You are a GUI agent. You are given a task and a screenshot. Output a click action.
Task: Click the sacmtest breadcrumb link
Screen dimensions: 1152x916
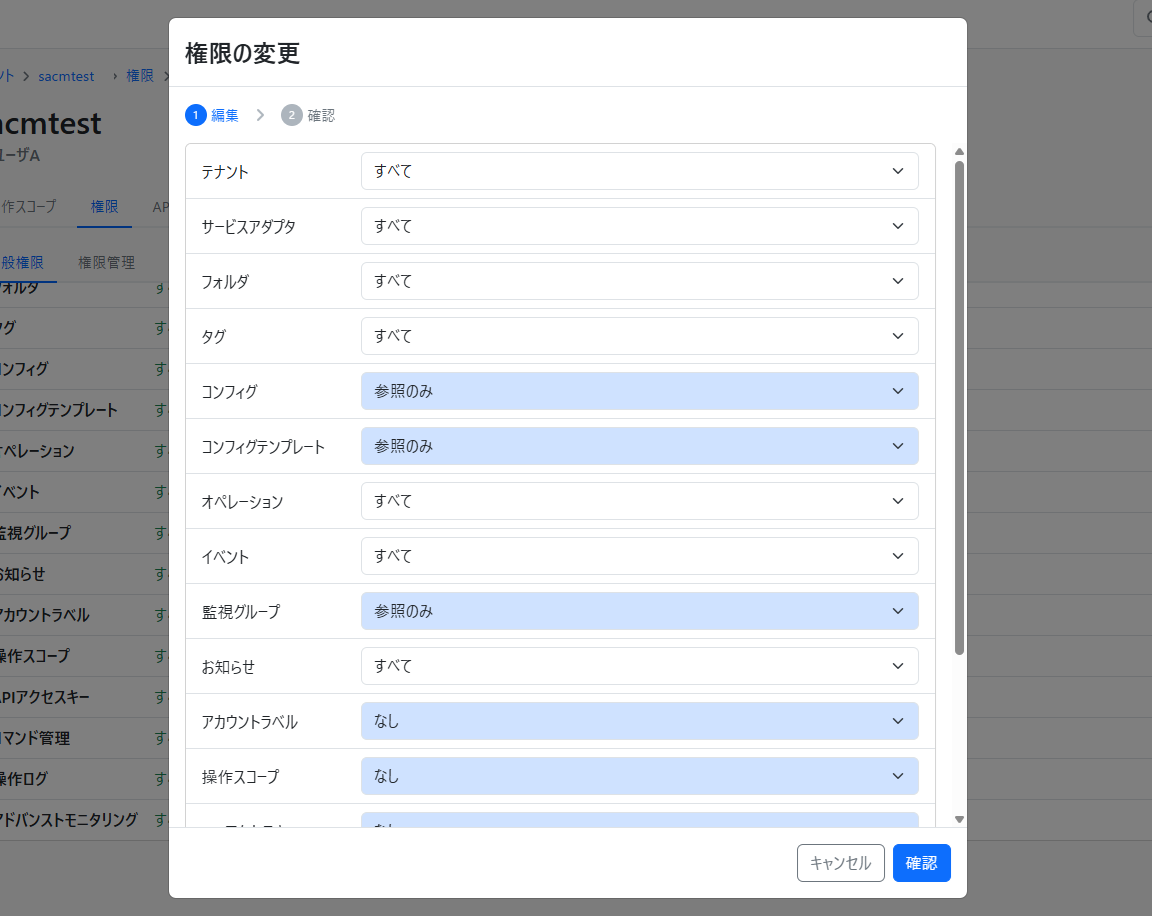pos(66,76)
